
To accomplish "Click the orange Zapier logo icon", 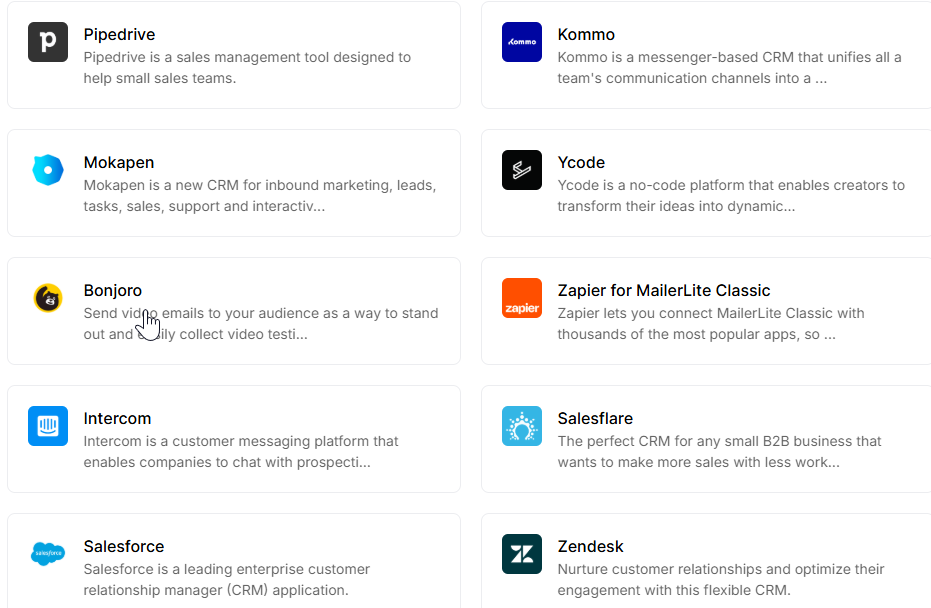I will 522,298.
